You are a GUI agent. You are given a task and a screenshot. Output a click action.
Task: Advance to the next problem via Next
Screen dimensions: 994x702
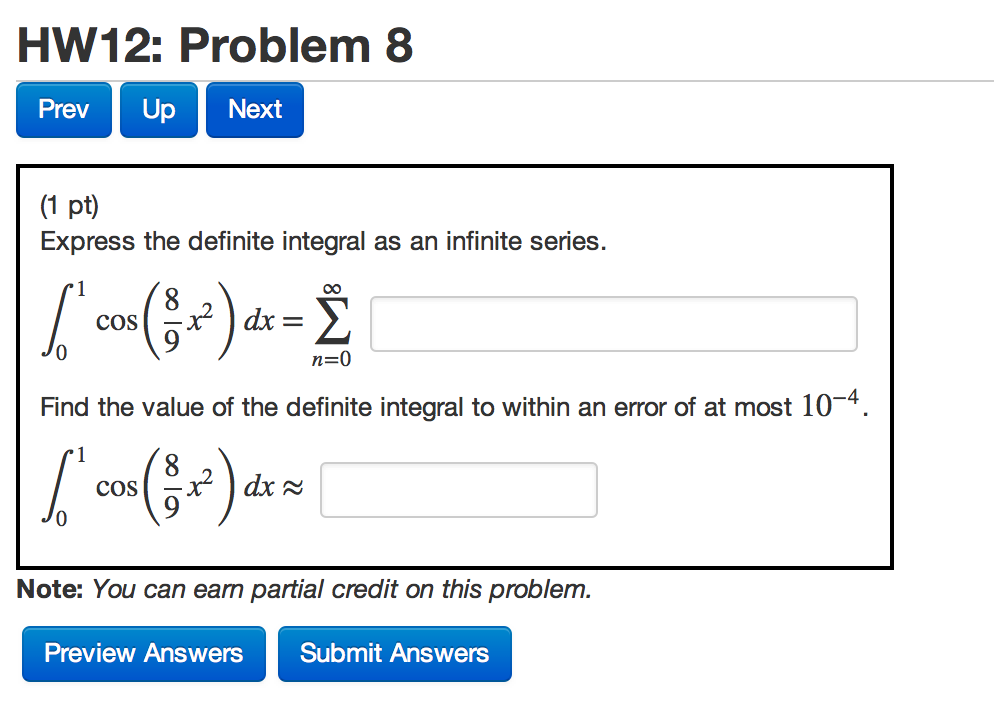254,109
